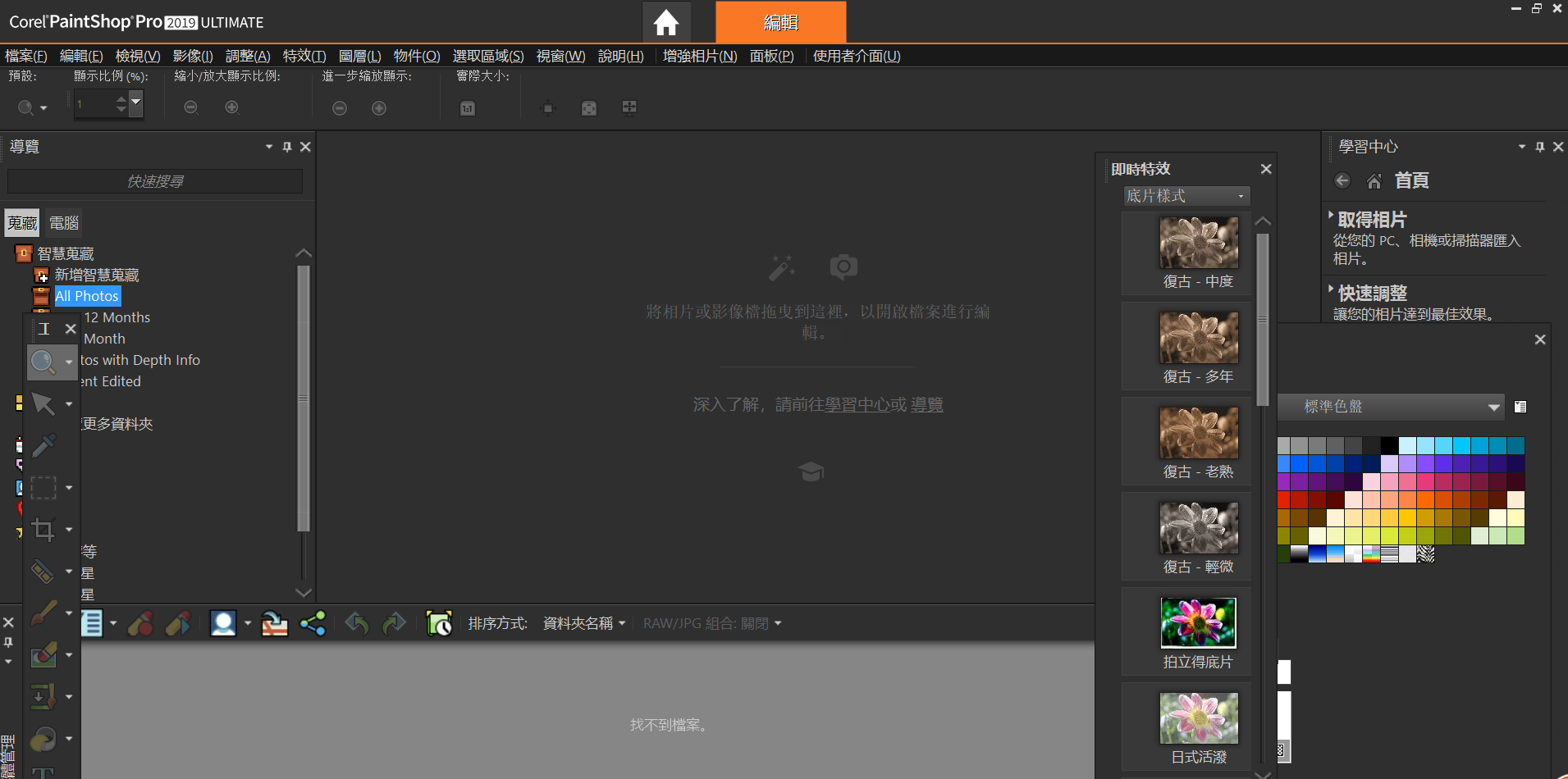Screen dimensions: 1568x779
Task: Toggle auto-hide pin on the 學習中心 panel
Action: [x=1539, y=146]
